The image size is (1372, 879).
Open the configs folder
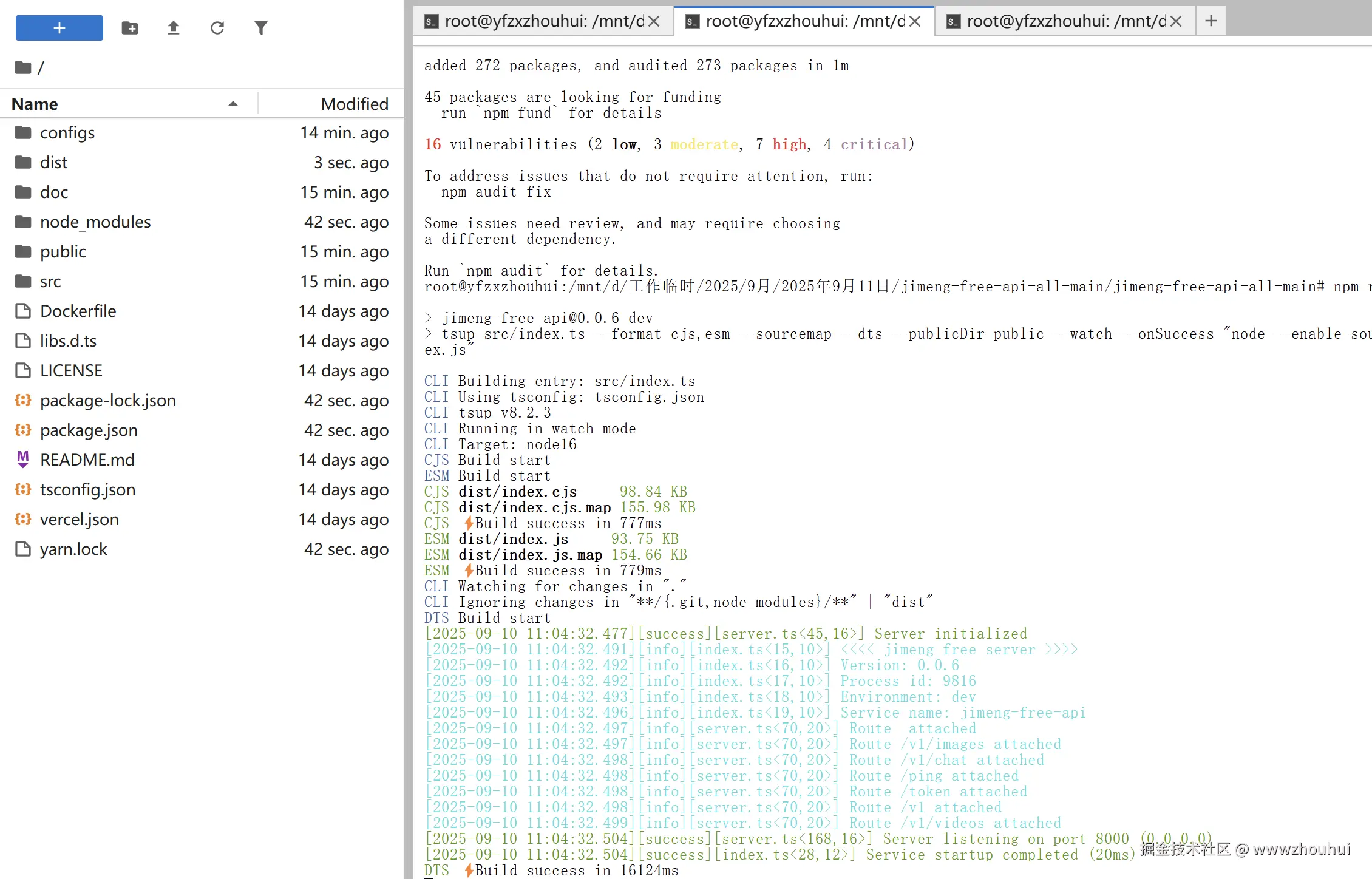pyautogui.click(x=202, y=133)
